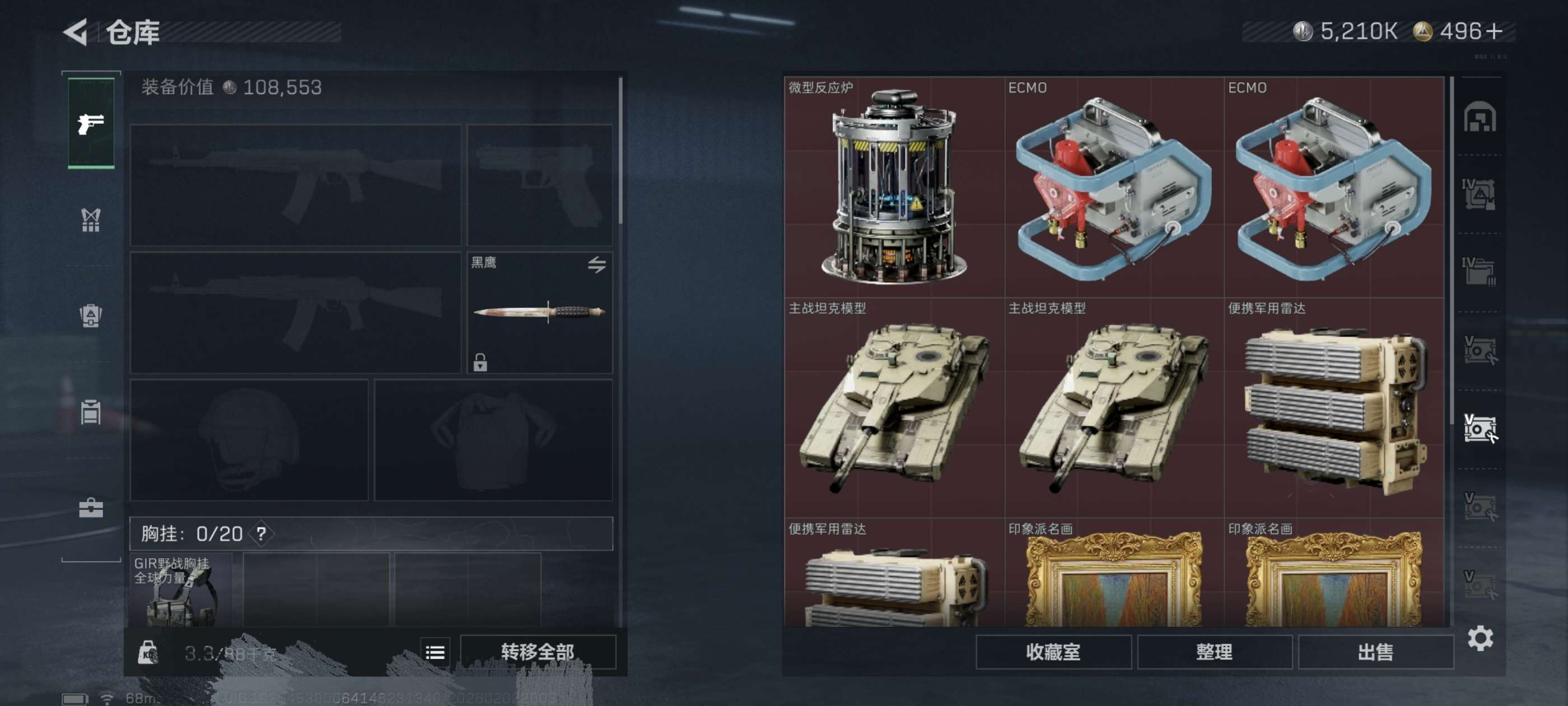Swap the 黑鹰 knife using arrows icon

pyautogui.click(x=596, y=264)
